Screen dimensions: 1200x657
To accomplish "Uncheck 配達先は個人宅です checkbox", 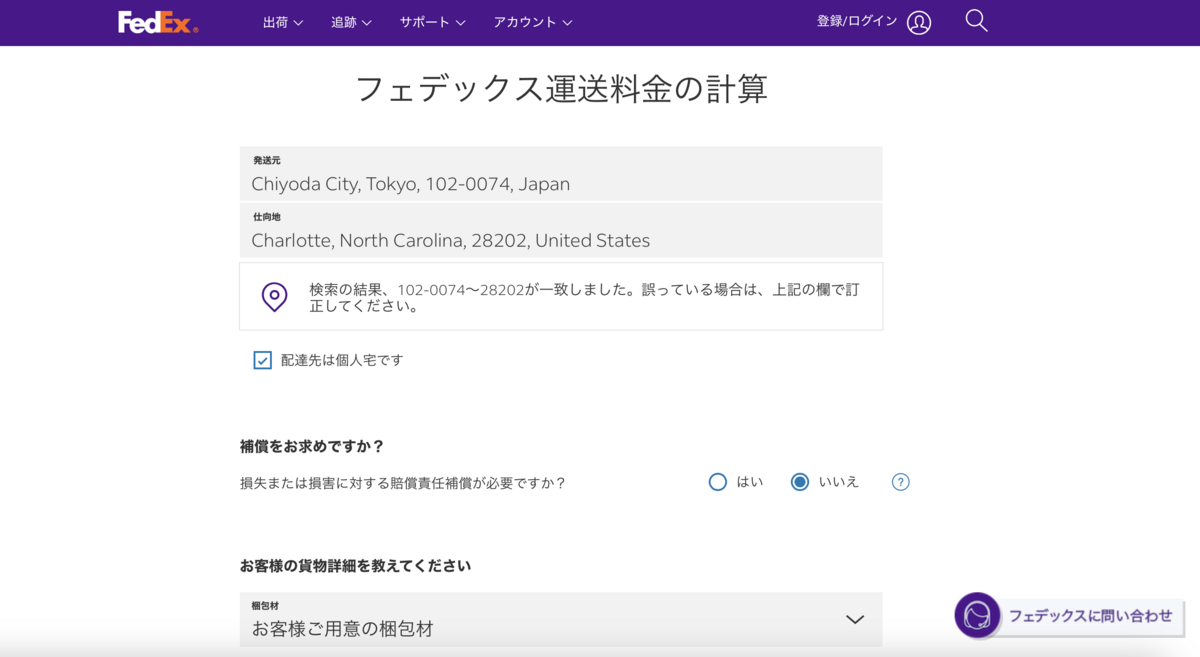I will 262,360.
